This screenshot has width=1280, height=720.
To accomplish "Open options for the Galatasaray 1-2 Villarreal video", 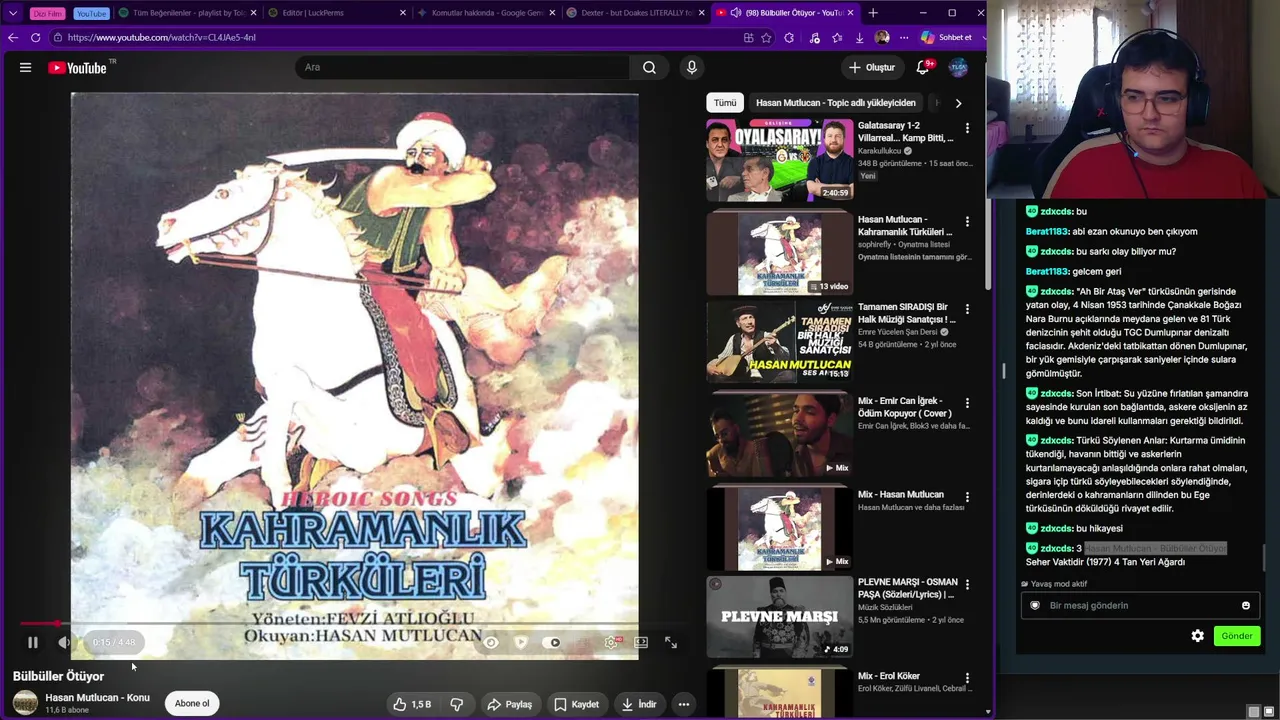I will click(967, 128).
